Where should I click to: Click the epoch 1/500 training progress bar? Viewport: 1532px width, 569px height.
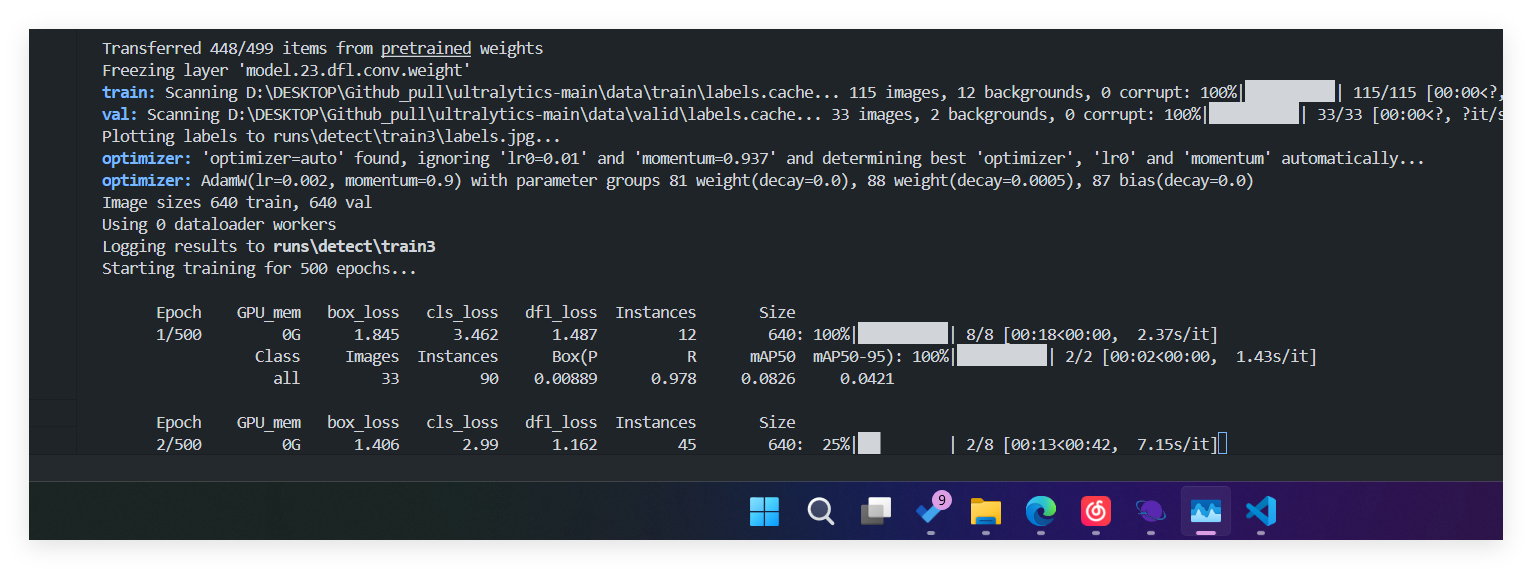902,334
